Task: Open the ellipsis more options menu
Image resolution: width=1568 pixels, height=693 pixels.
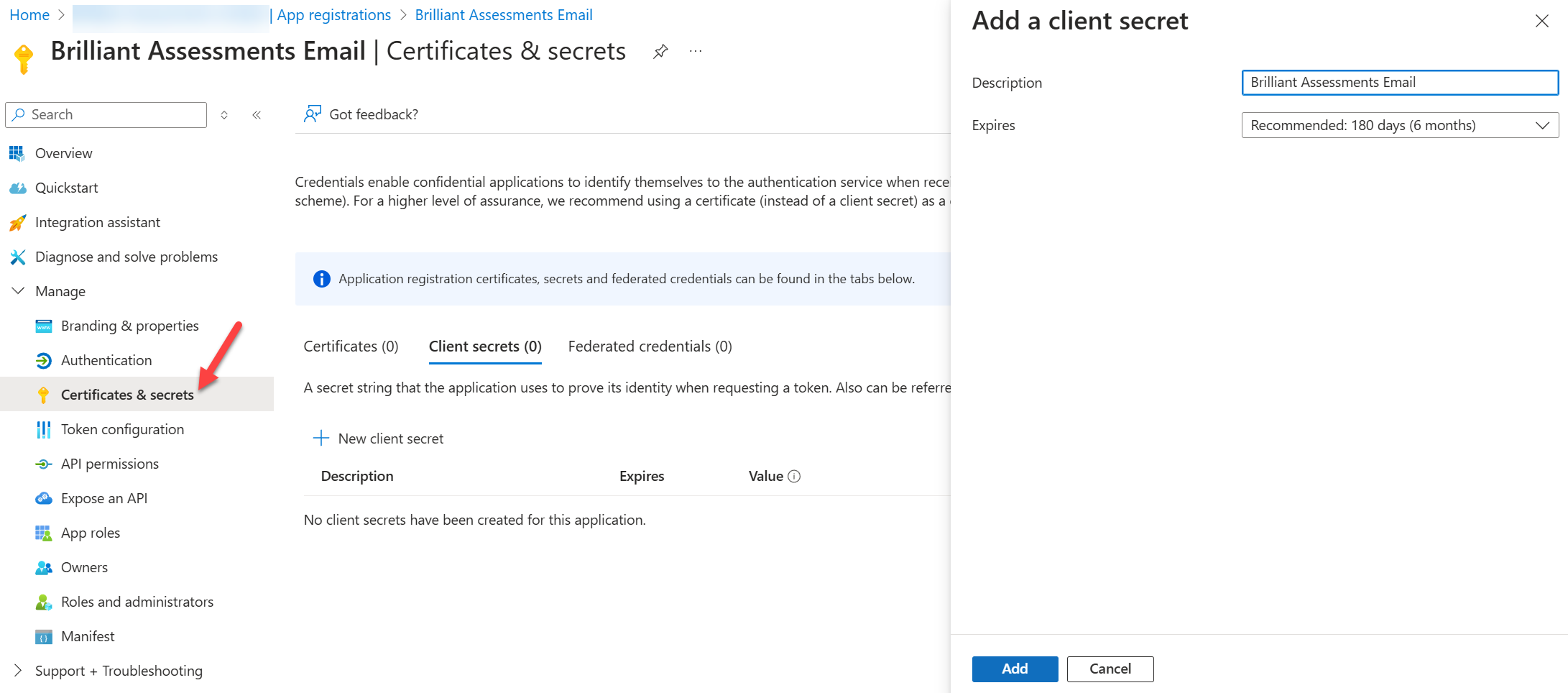Action: (695, 52)
